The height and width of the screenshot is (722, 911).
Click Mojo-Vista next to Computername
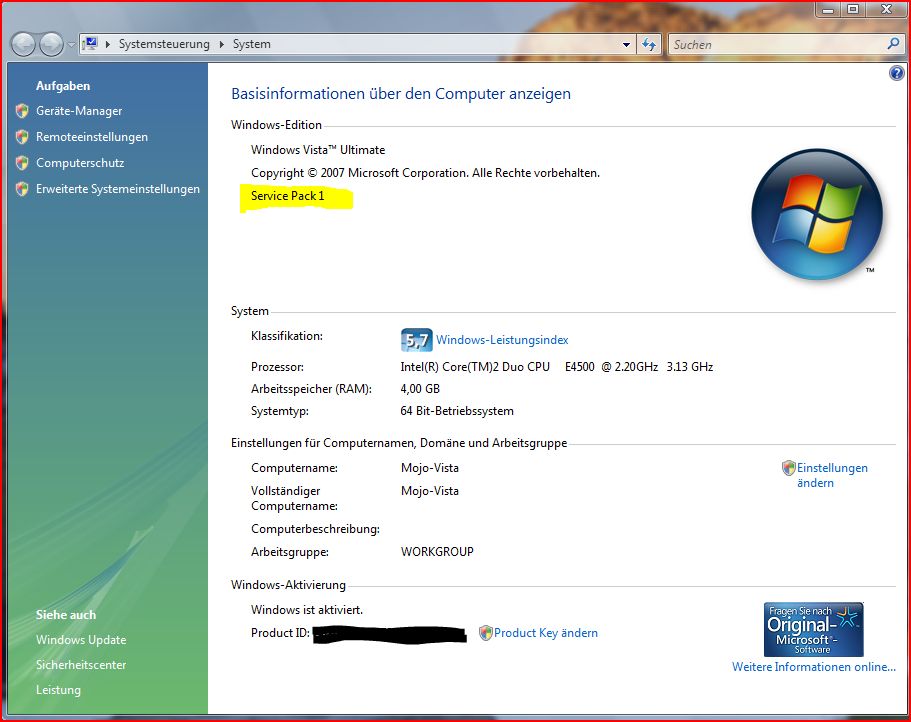pyautogui.click(x=430, y=468)
